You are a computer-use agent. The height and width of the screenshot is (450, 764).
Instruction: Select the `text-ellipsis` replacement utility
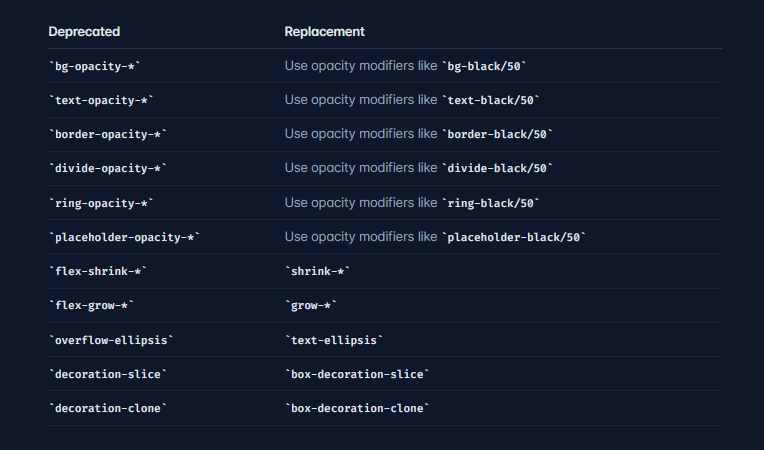point(334,339)
